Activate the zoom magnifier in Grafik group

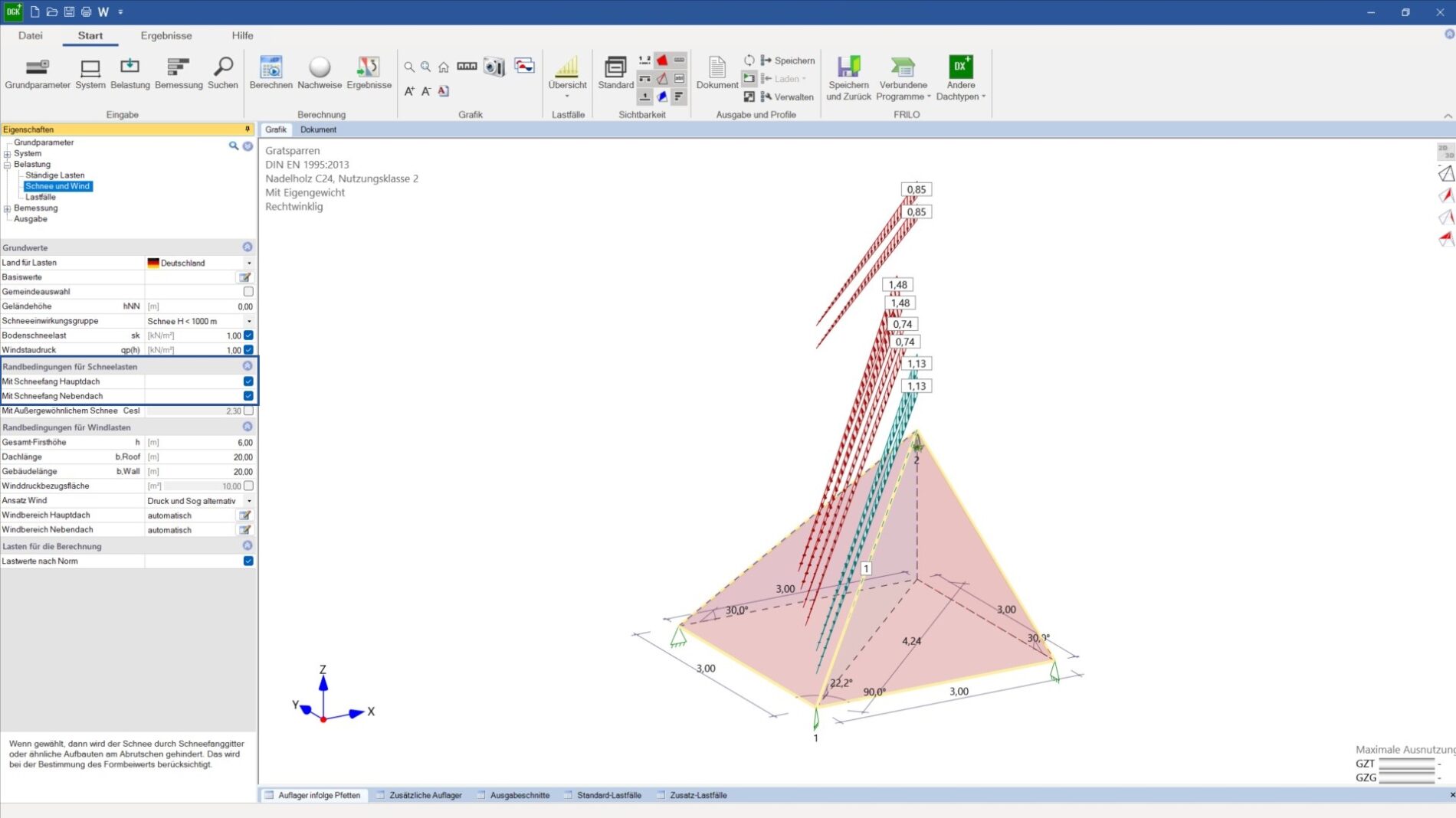pyautogui.click(x=409, y=67)
